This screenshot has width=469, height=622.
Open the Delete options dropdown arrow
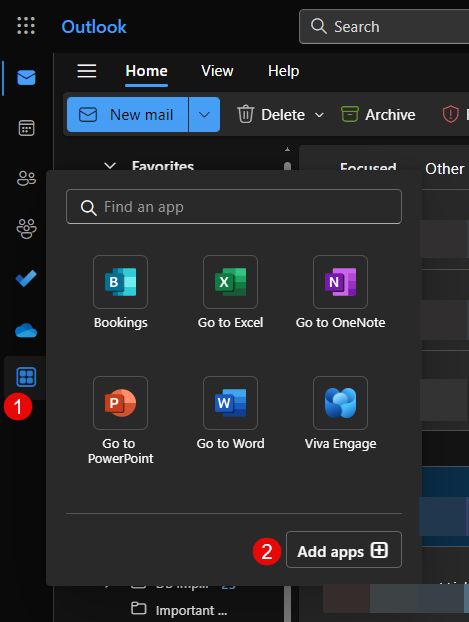click(319, 115)
